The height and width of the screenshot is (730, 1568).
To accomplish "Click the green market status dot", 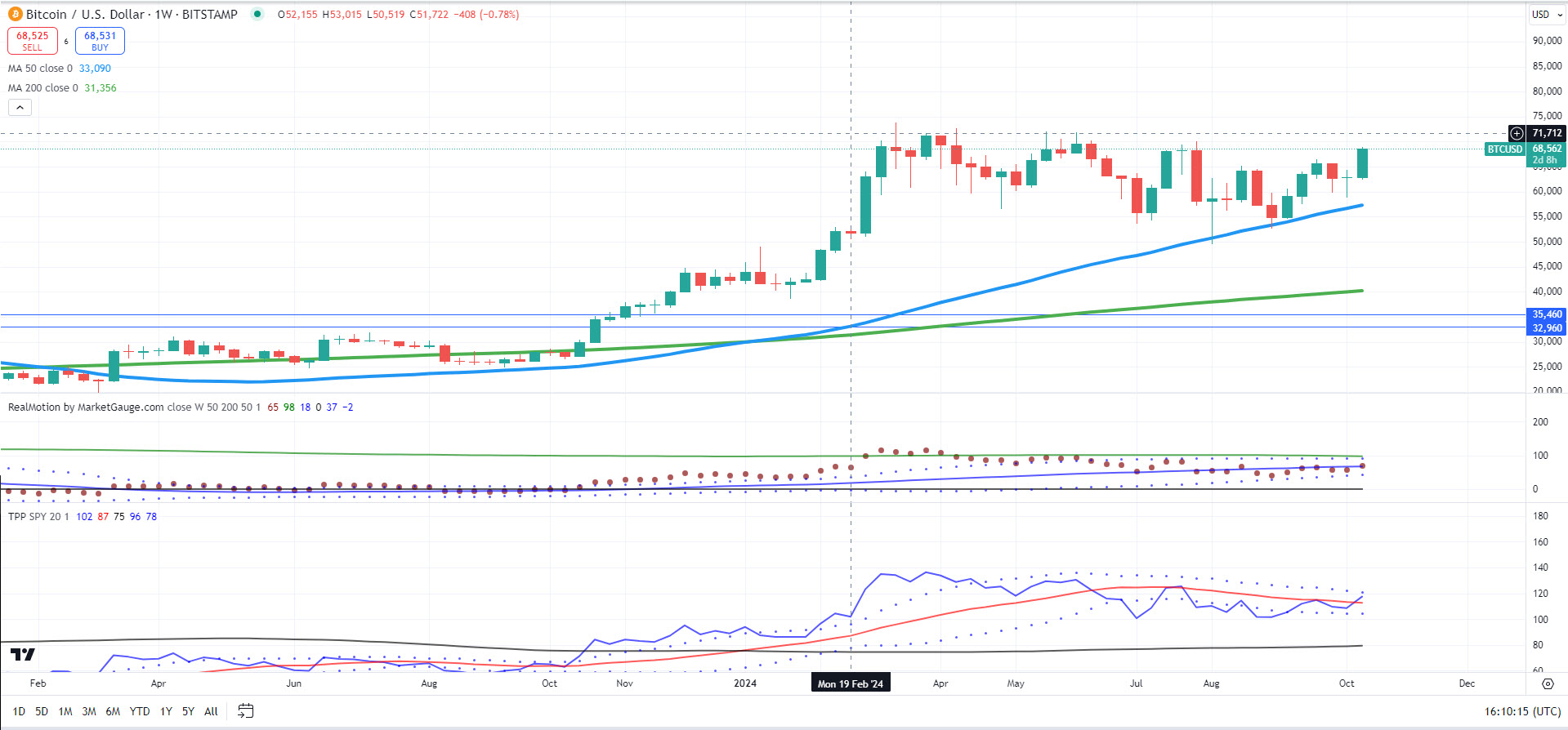I will pos(257,14).
